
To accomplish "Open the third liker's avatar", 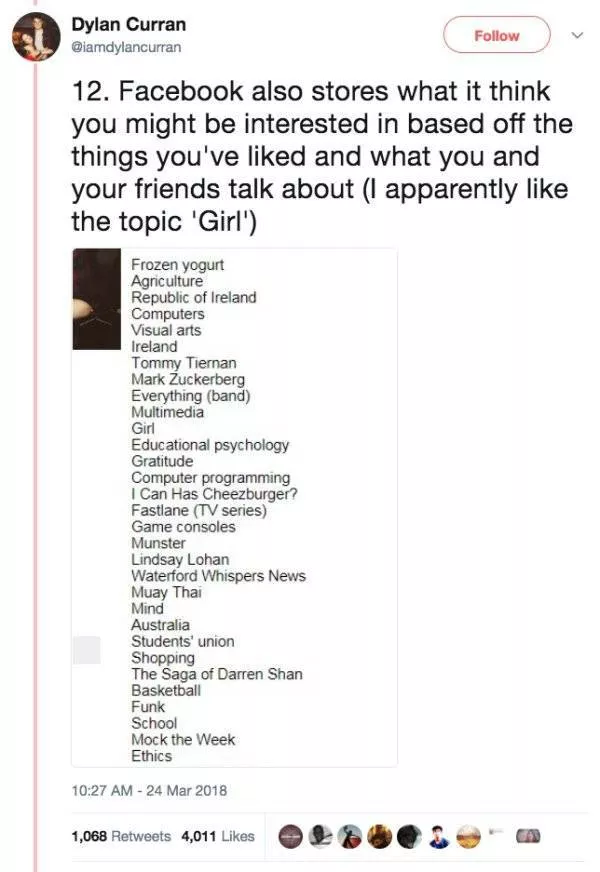I will tap(350, 836).
